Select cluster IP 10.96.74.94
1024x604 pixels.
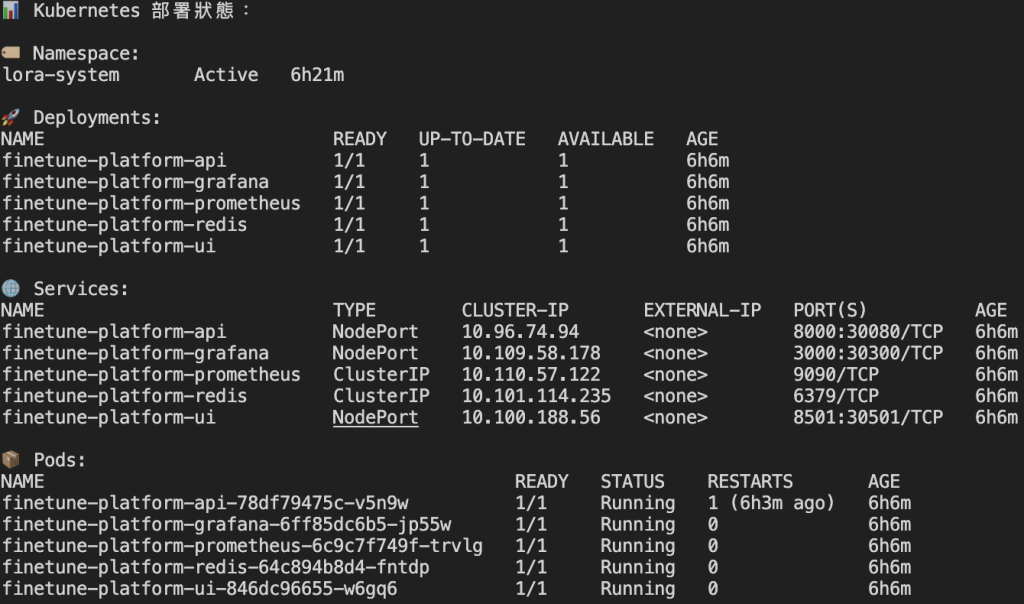520,332
